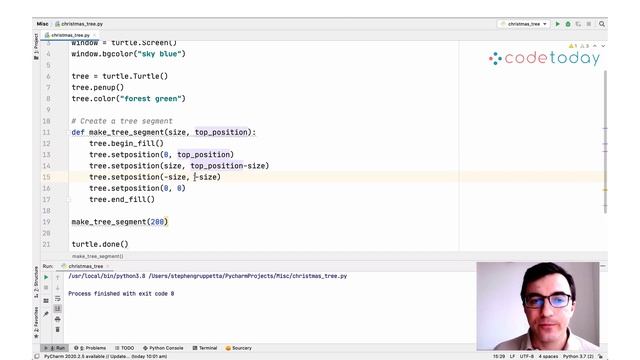Click the restore layout icon in Run panel
The image size is (640, 360).
(x=46, y=301)
